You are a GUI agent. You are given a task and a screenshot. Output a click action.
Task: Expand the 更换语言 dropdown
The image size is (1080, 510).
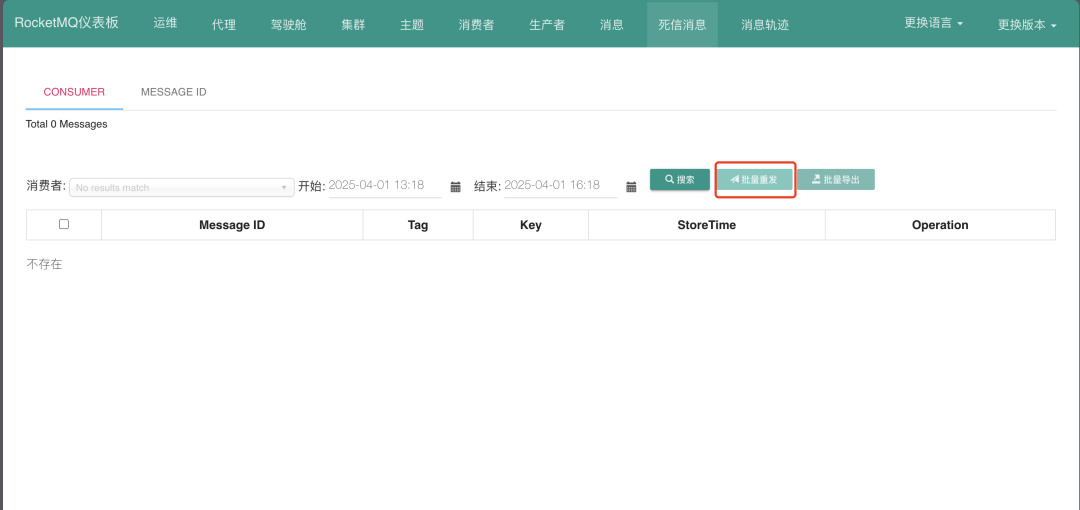pyautogui.click(x=933, y=23)
